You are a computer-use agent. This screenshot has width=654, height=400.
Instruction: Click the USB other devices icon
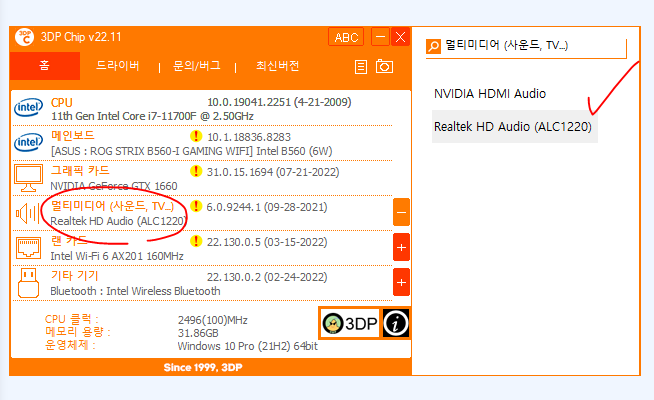pyautogui.click(x=28, y=283)
